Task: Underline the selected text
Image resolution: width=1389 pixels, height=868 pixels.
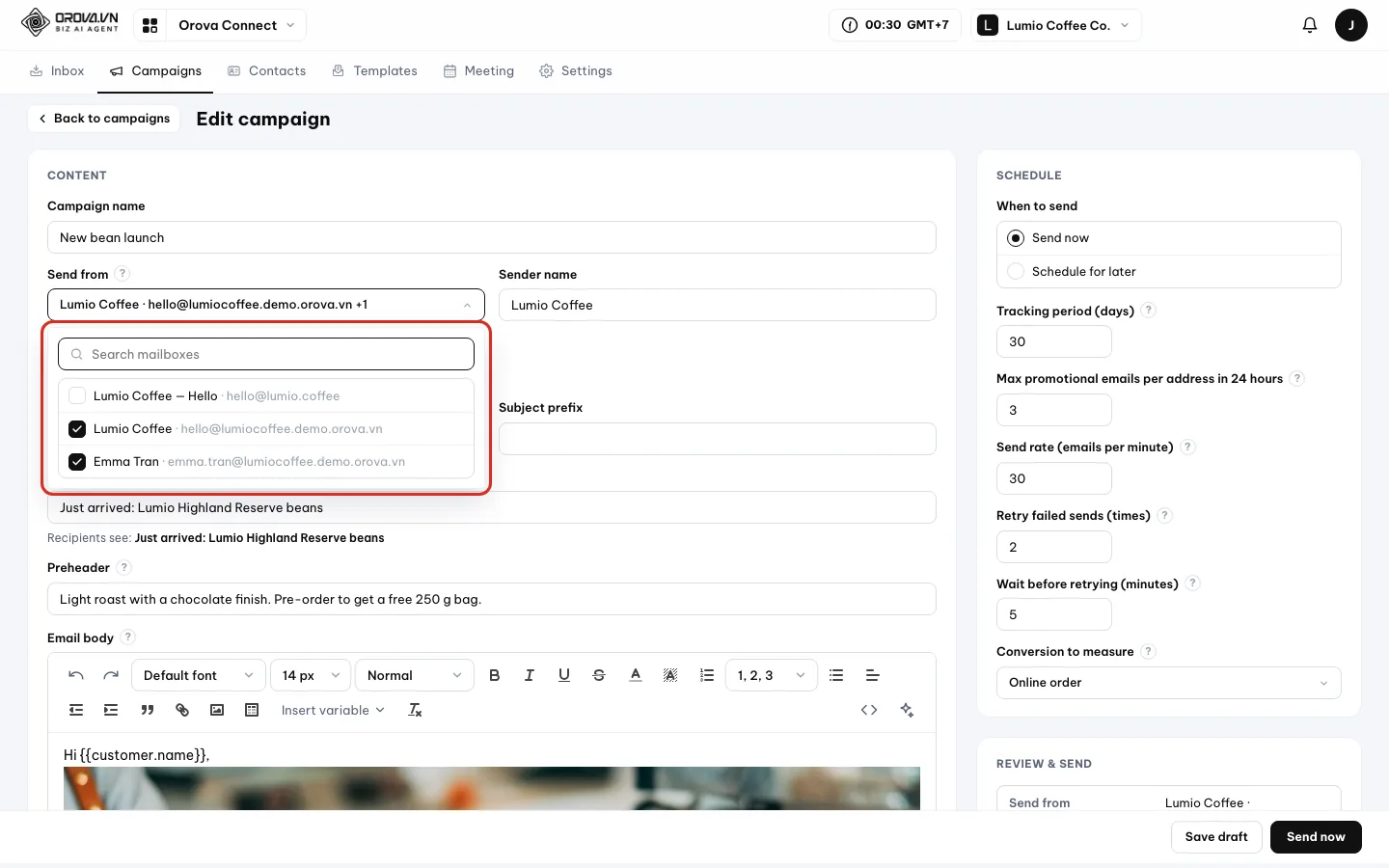Action: [564, 675]
